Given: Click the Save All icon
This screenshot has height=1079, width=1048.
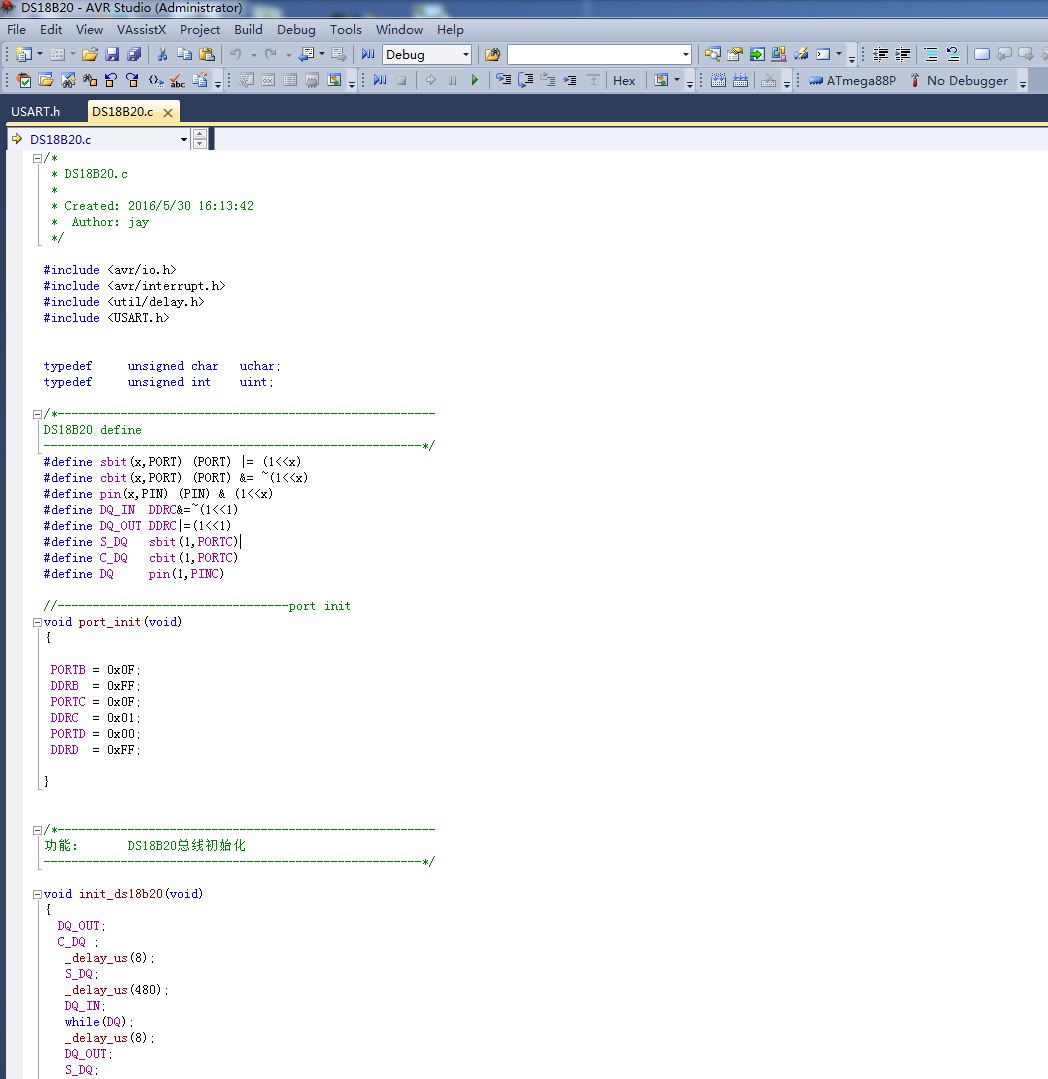Looking at the screenshot, I should point(134,54).
